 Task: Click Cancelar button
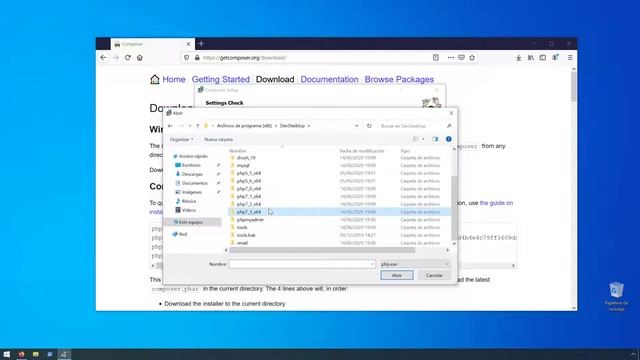tap(434, 276)
